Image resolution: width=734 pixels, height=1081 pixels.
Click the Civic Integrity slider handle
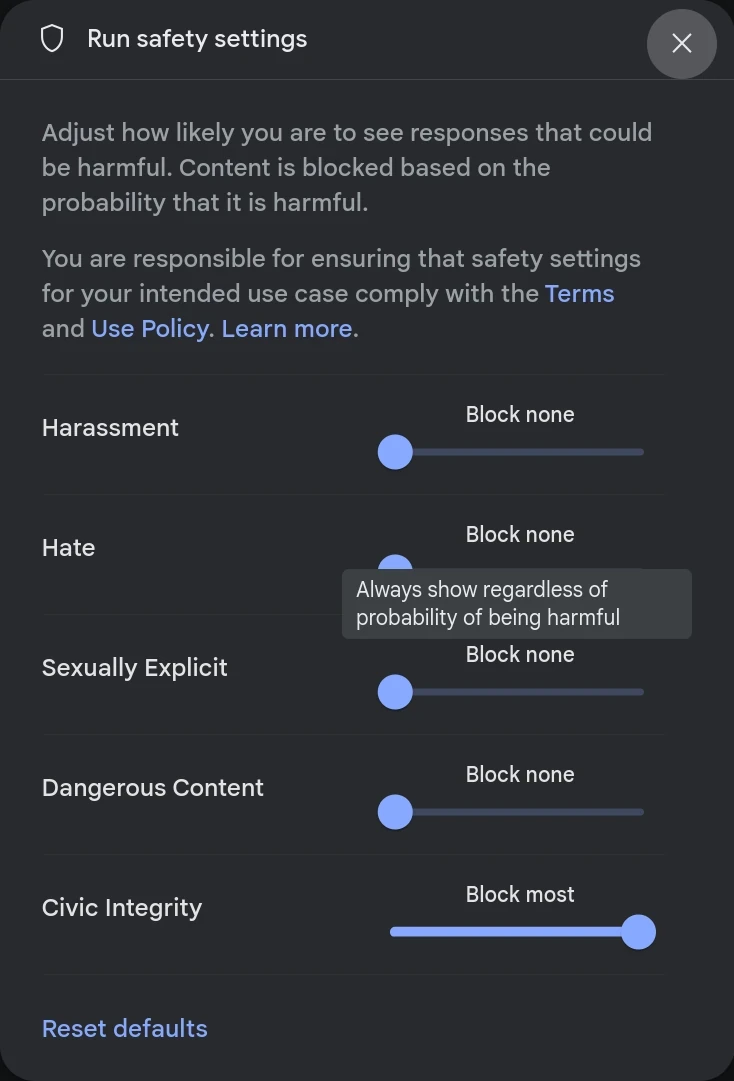click(x=638, y=932)
